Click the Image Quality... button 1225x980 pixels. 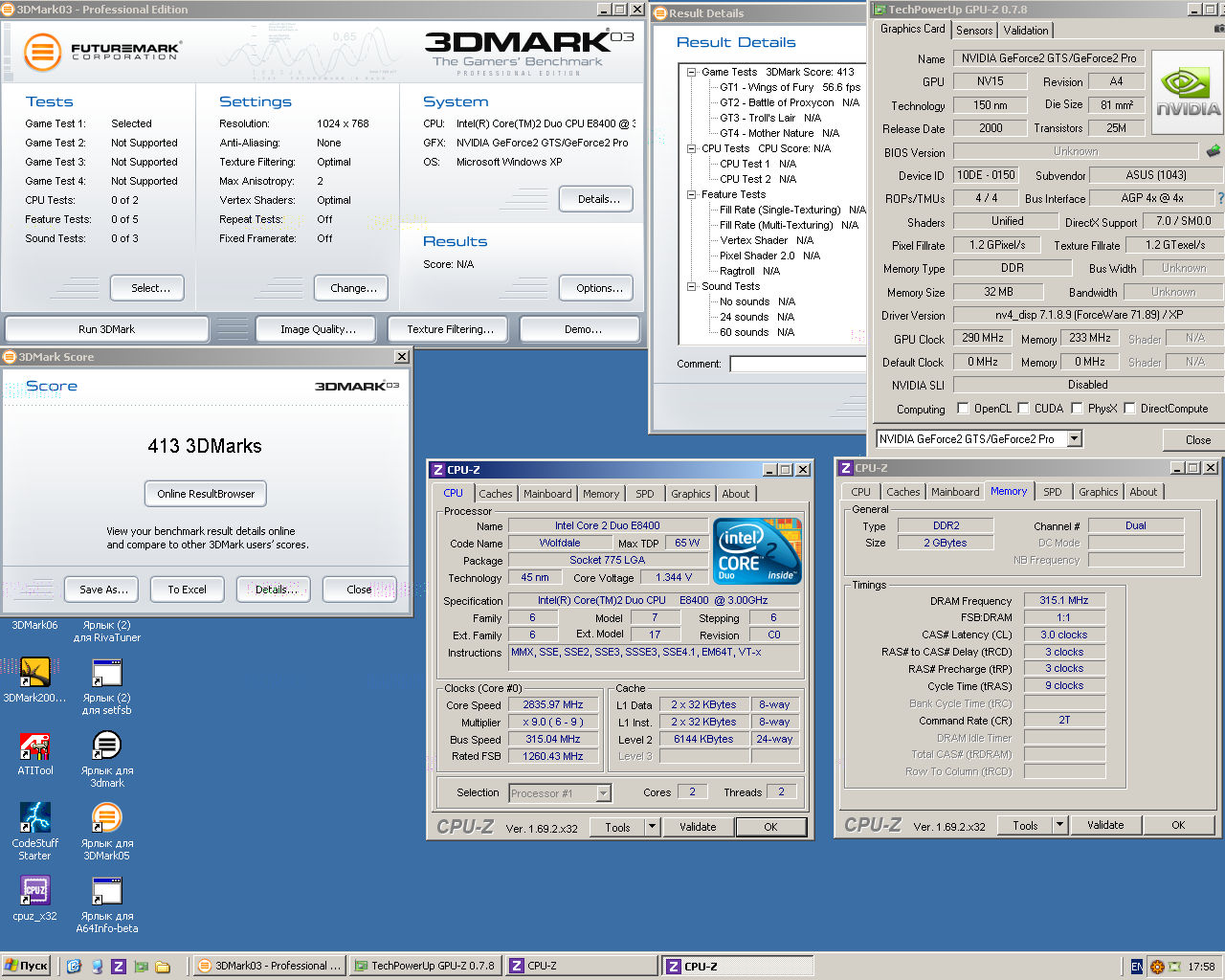(318, 329)
